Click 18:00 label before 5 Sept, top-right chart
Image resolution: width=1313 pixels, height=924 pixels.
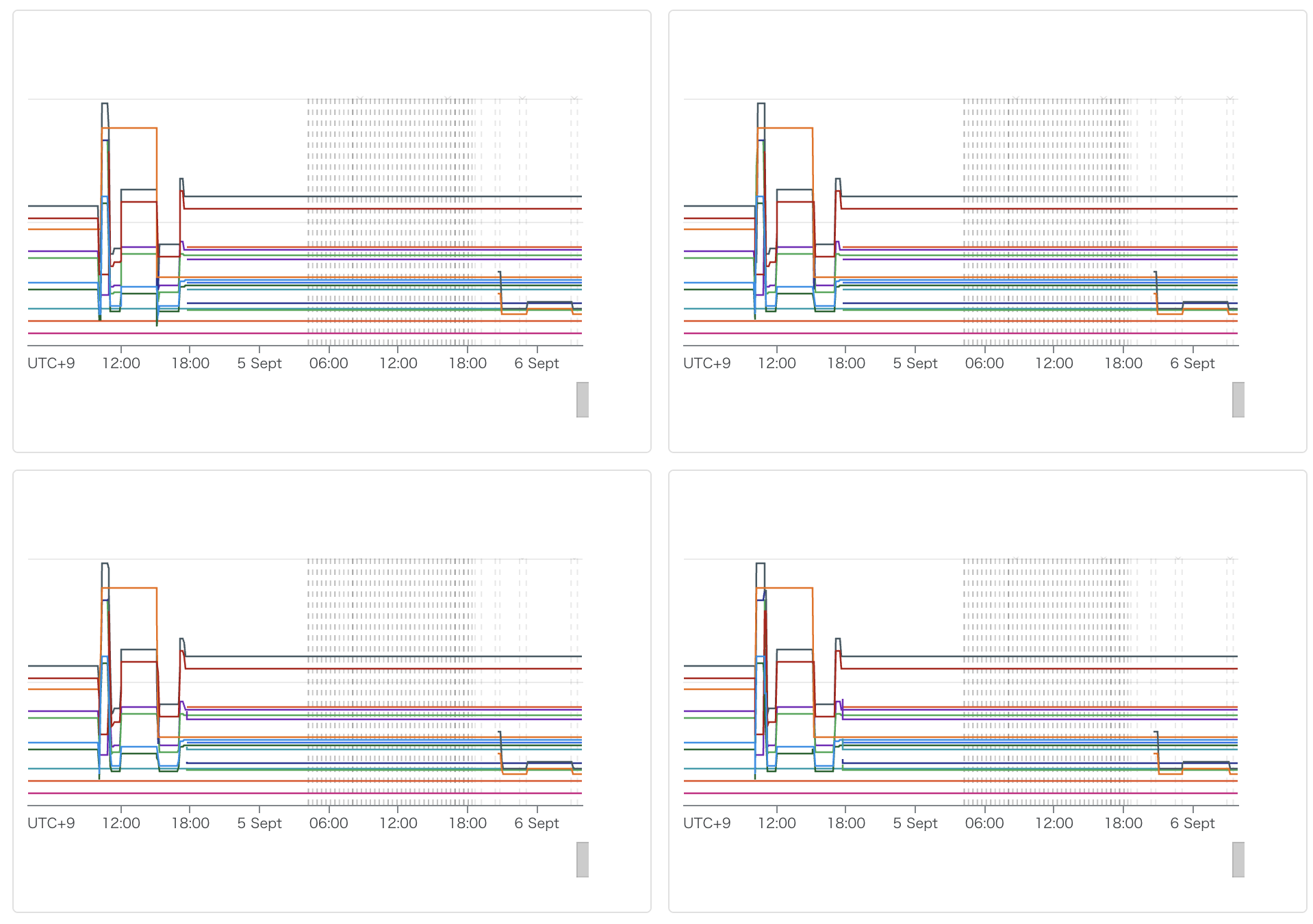[x=846, y=363]
